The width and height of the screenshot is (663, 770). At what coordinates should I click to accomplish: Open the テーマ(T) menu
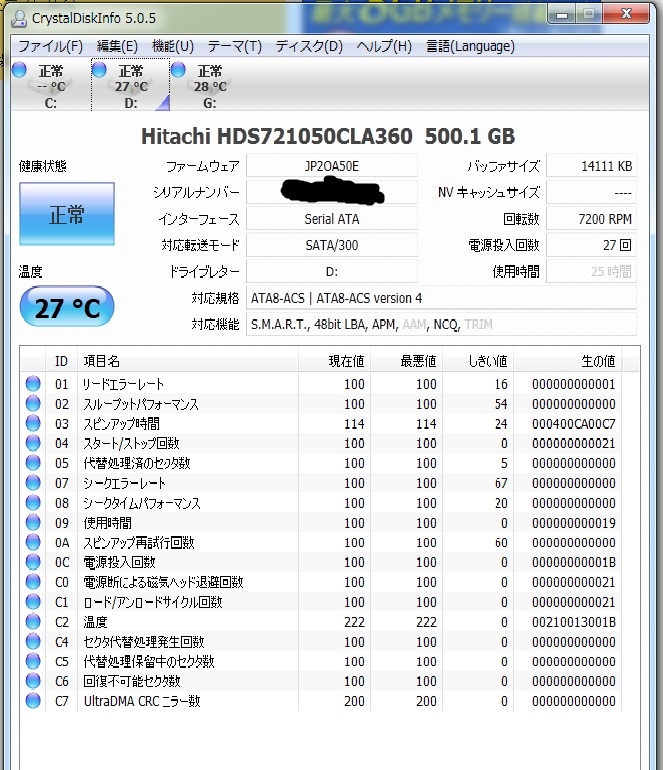[x=235, y=46]
